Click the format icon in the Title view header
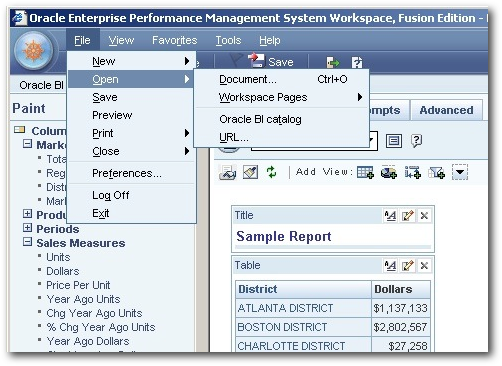The image size is (502, 366). (x=390, y=216)
